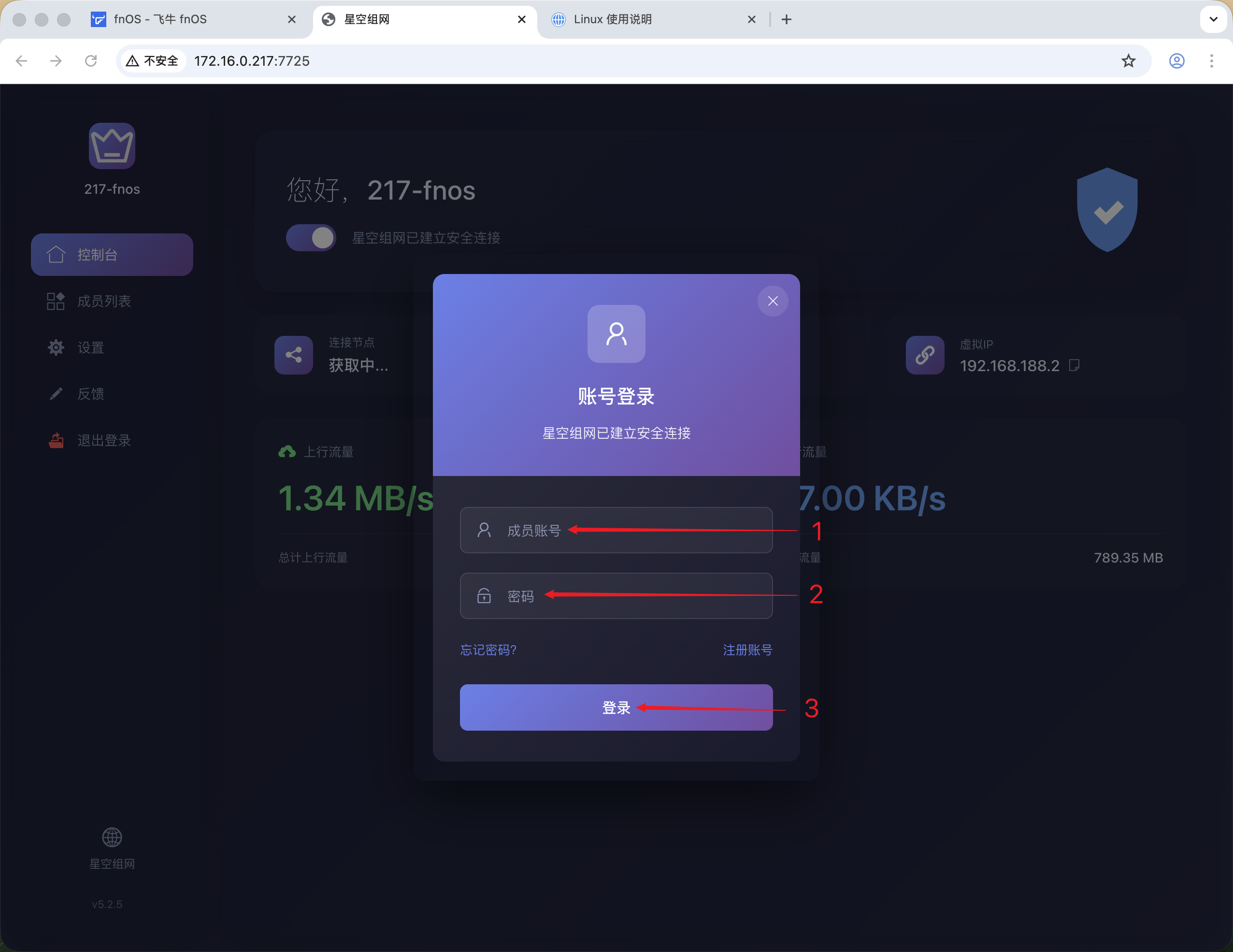This screenshot has height=952, width=1233.
Task: Open 设置 in the sidebar
Action: [90, 347]
